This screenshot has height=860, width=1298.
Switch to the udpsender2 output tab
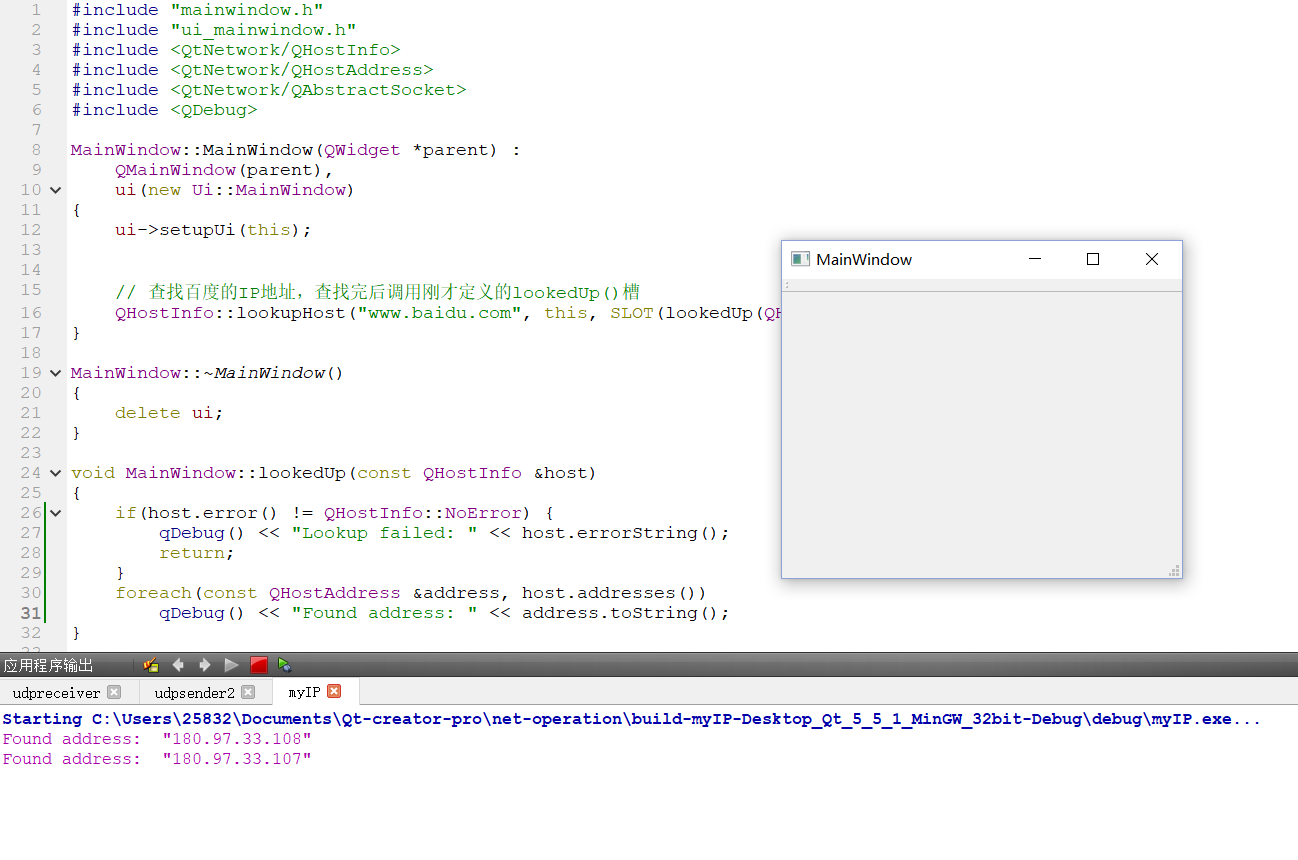pos(195,692)
